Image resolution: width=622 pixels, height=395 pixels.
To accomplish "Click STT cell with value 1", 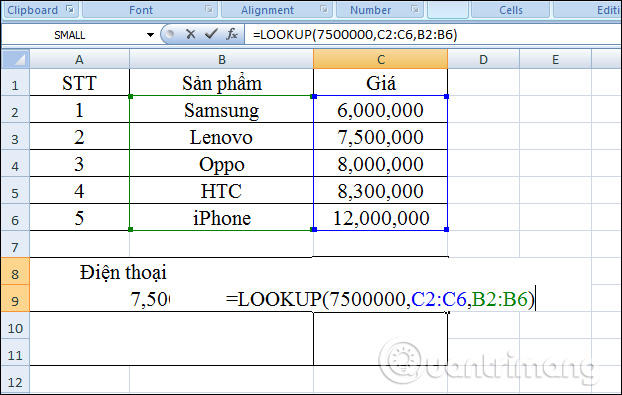I will 79,109.
